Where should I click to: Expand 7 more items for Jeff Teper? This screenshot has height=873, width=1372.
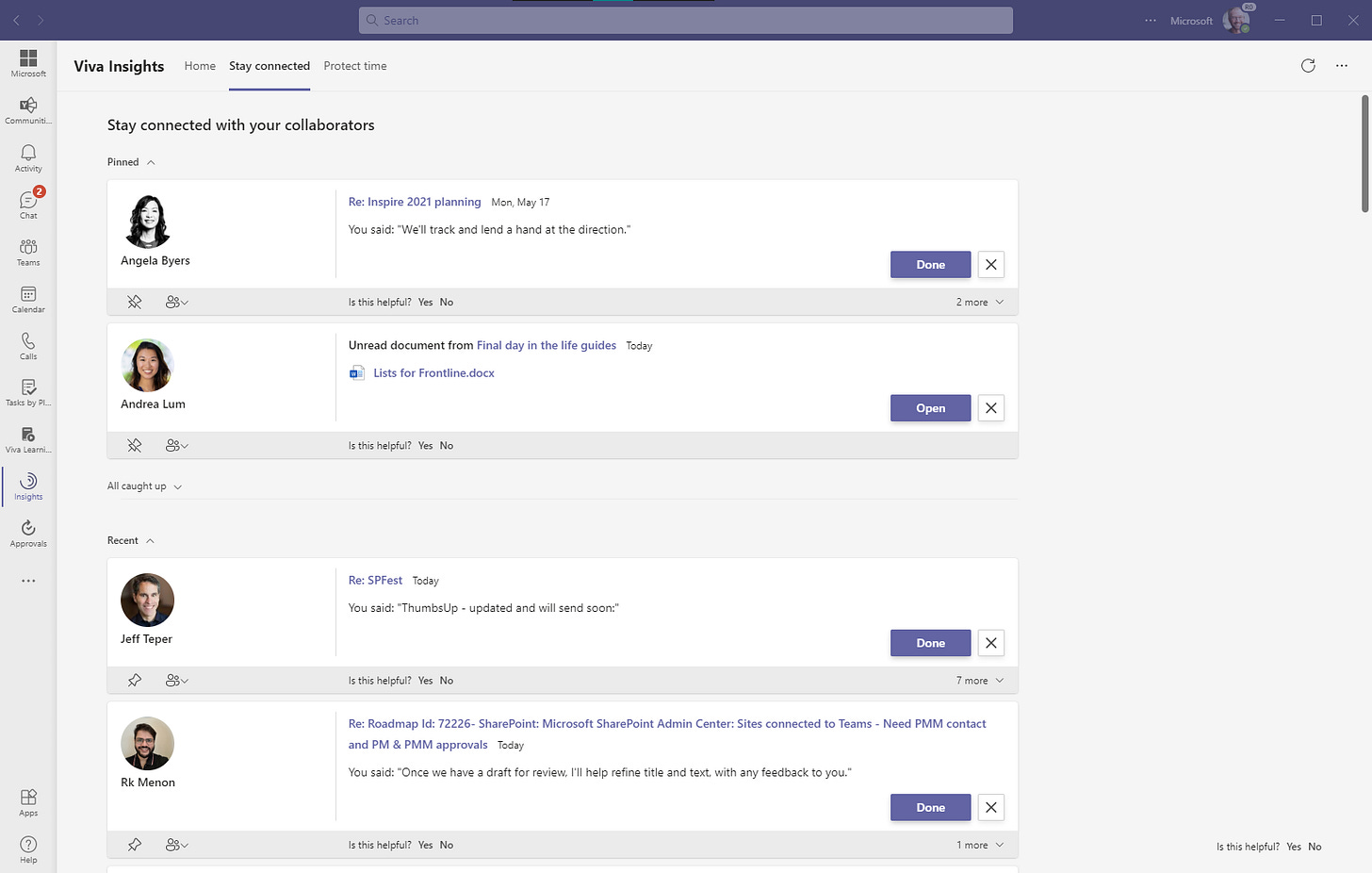point(980,680)
